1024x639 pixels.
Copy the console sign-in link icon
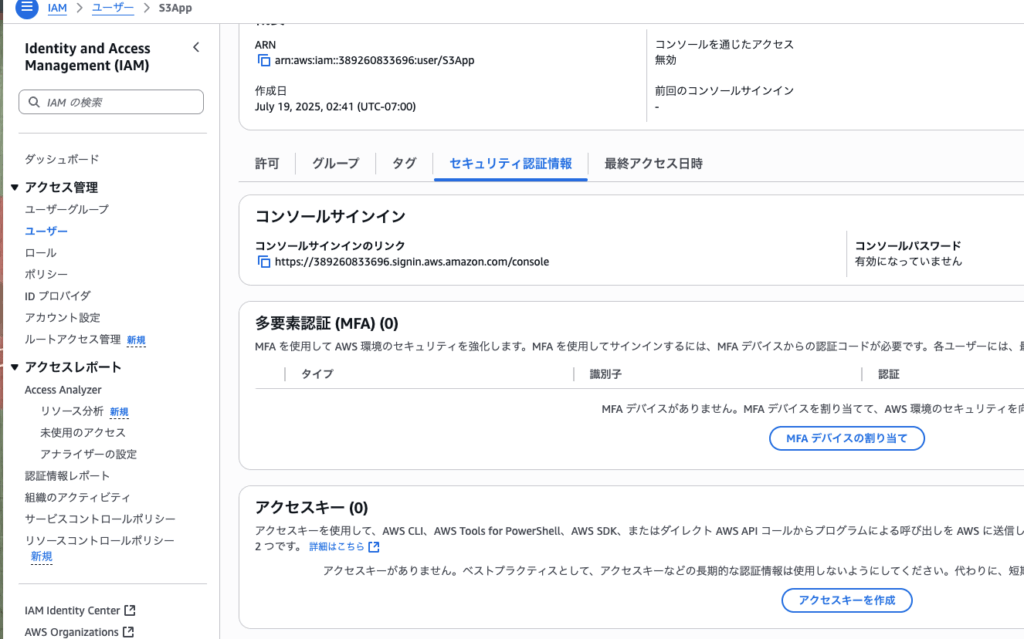click(264, 262)
